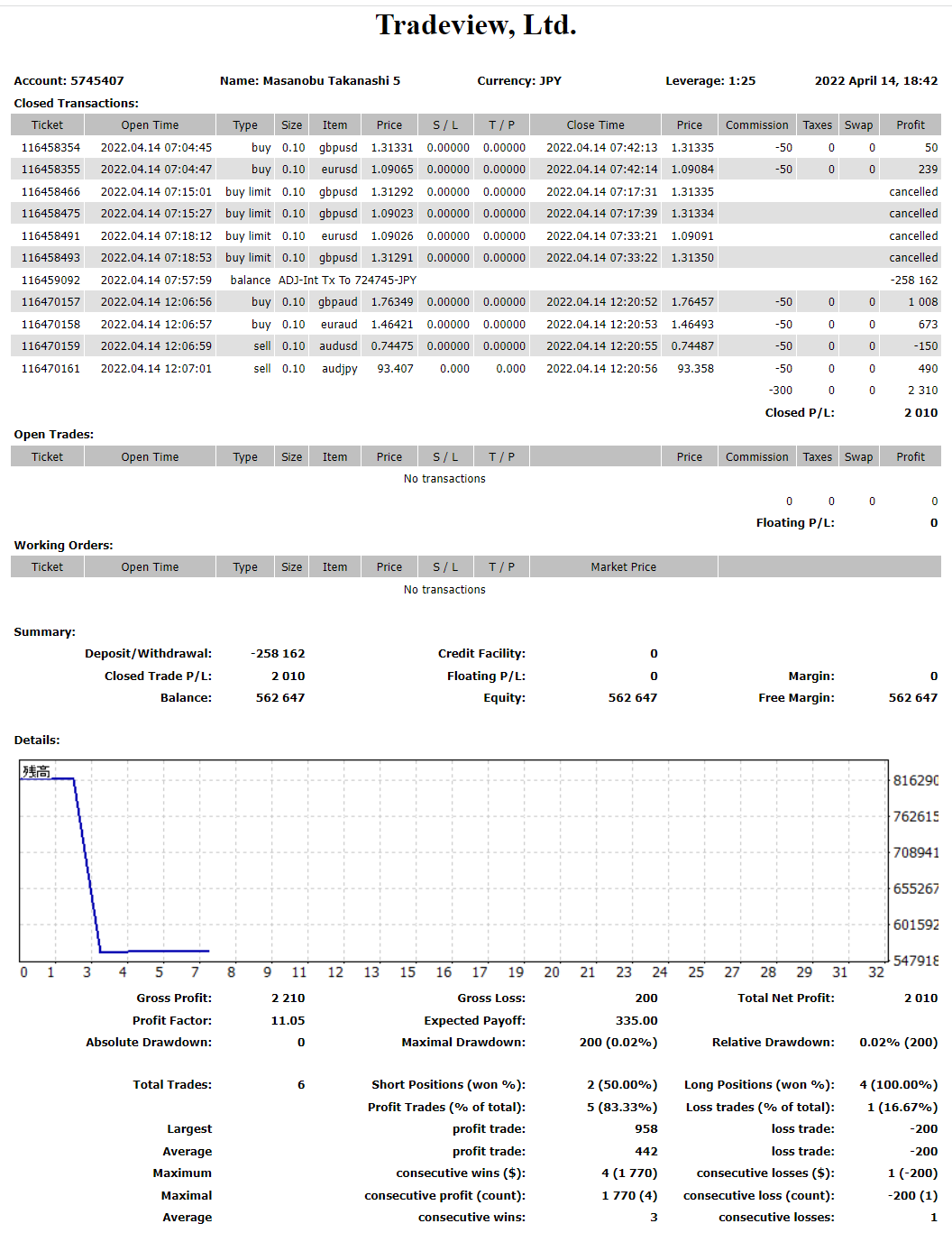This screenshot has height=1242, width=952.
Task: Click profit value 673
Action: click(x=929, y=325)
